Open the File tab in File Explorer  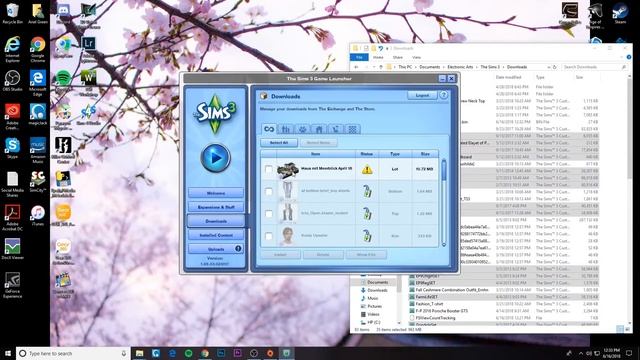click(x=359, y=57)
